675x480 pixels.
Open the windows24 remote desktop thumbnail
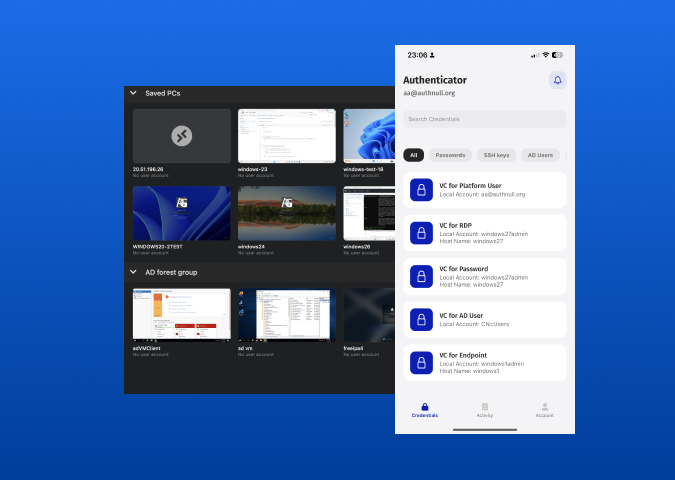tap(287, 212)
